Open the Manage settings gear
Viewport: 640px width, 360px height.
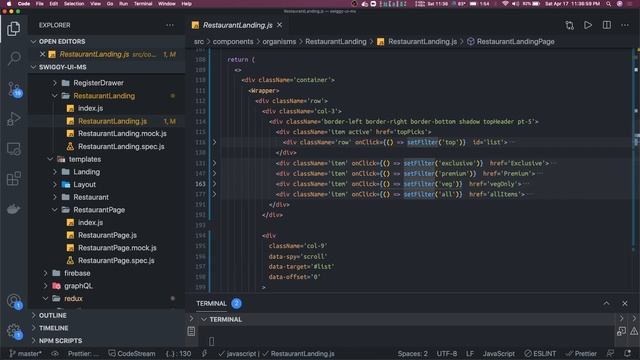point(14,331)
